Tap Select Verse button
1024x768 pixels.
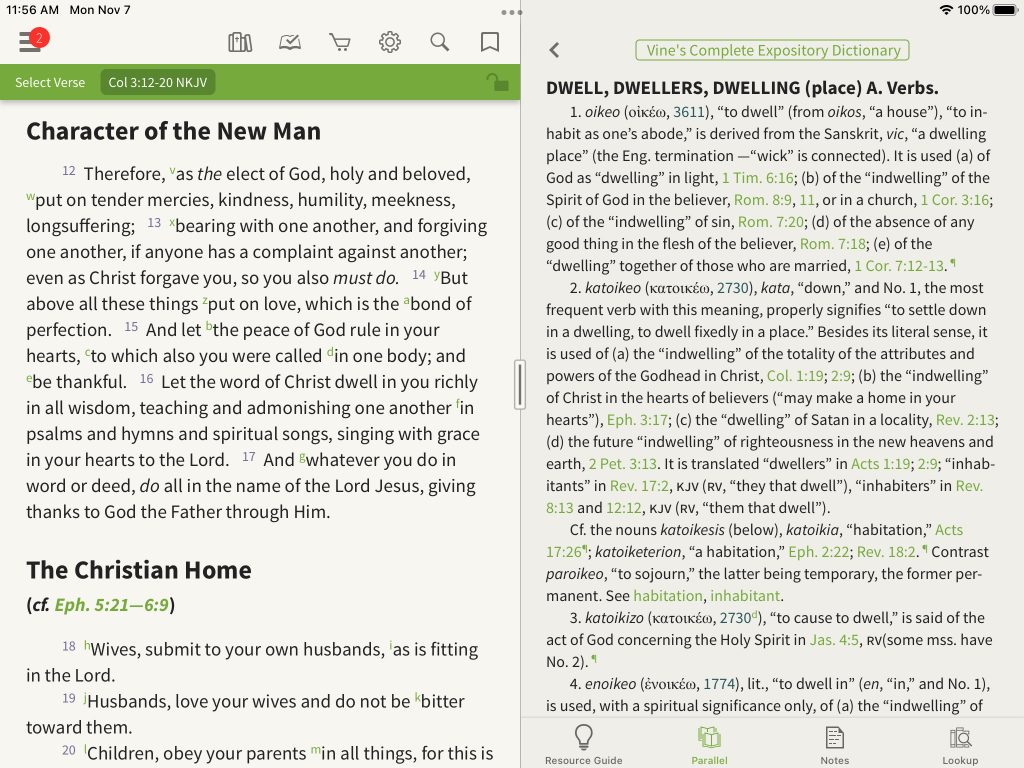coord(50,82)
